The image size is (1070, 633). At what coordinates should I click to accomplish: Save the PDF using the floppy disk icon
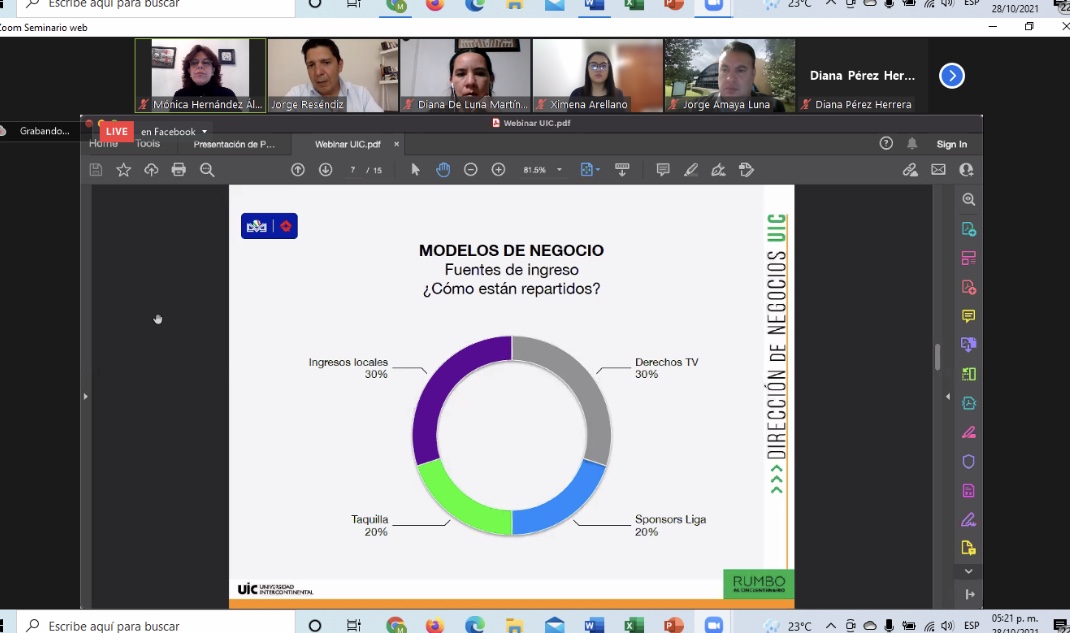coord(96,170)
